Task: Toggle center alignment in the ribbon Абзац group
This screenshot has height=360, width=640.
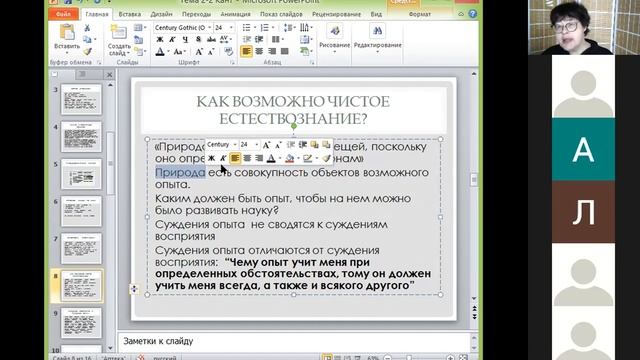Action: [259, 51]
